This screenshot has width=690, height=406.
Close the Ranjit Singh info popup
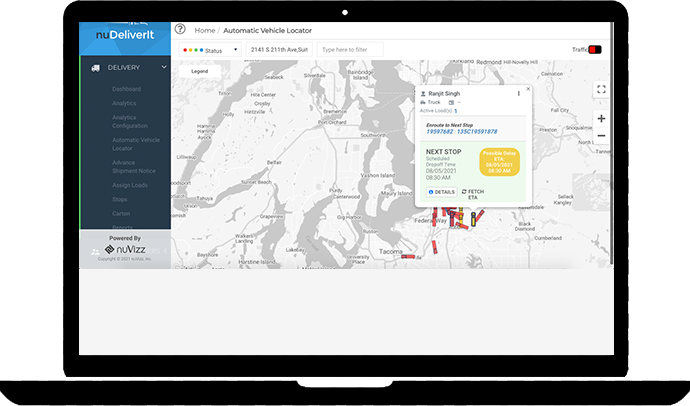[x=528, y=89]
